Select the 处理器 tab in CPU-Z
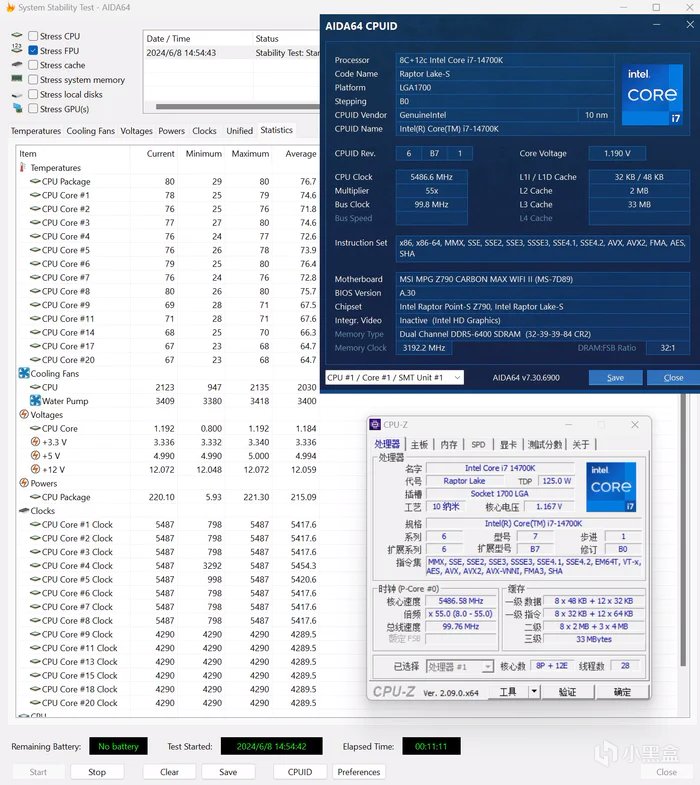This screenshot has height=785, width=700. click(388, 444)
